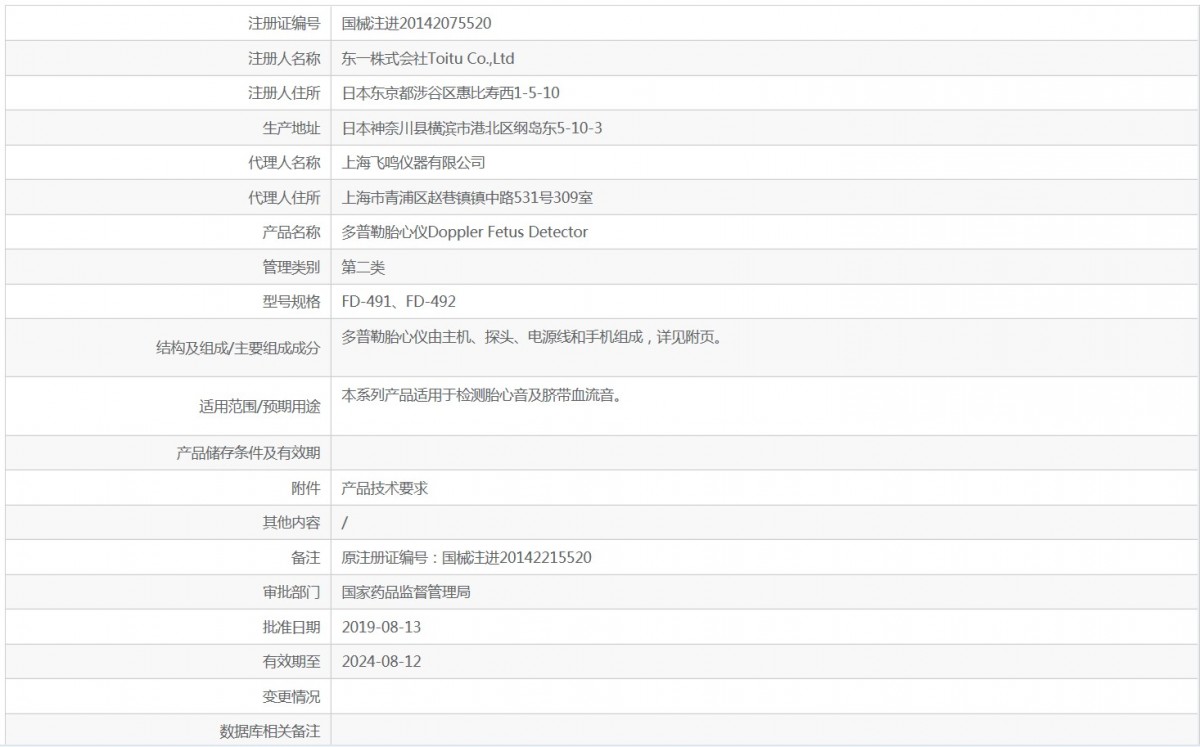Select agent name 上海飞鸣仪器有限公司

tap(414, 162)
